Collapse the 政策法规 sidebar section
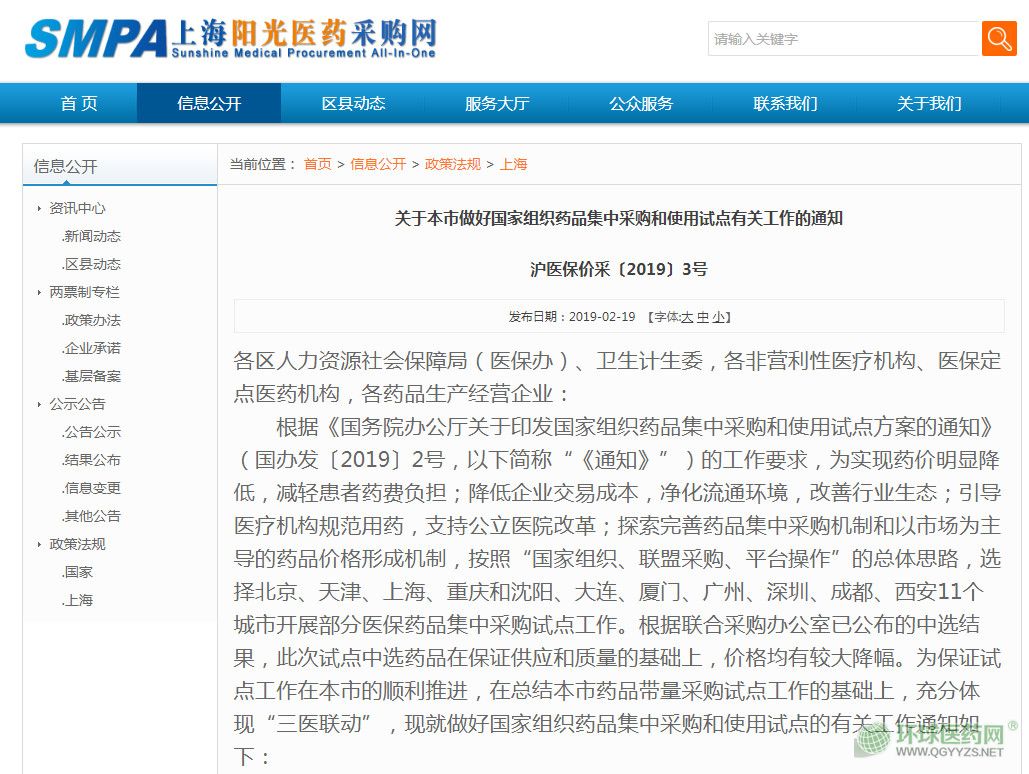Viewport: 1029px width, 774px height. (x=76, y=544)
